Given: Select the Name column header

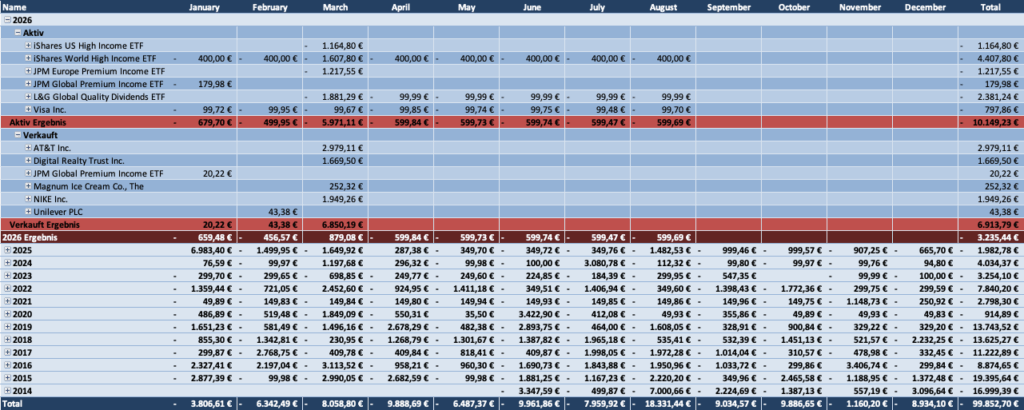Looking at the screenshot, I should (x=12, y=7).
